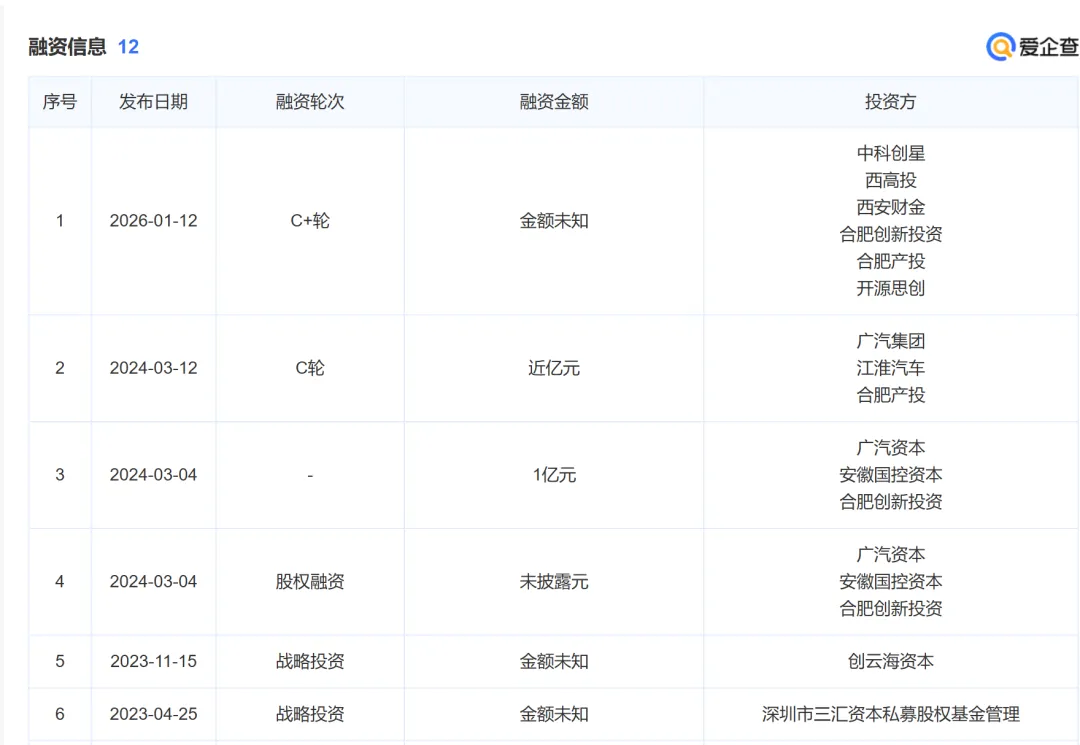Select the 未披露元 amount cell
Viewport: 1080px width, 745px height.
554,582
